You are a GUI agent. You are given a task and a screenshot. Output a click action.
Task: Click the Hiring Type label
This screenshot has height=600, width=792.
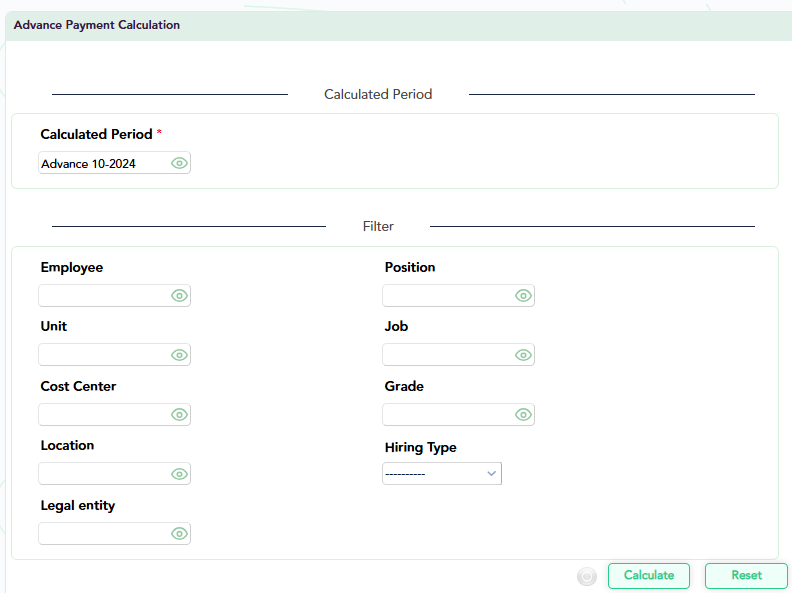[420, 447]
